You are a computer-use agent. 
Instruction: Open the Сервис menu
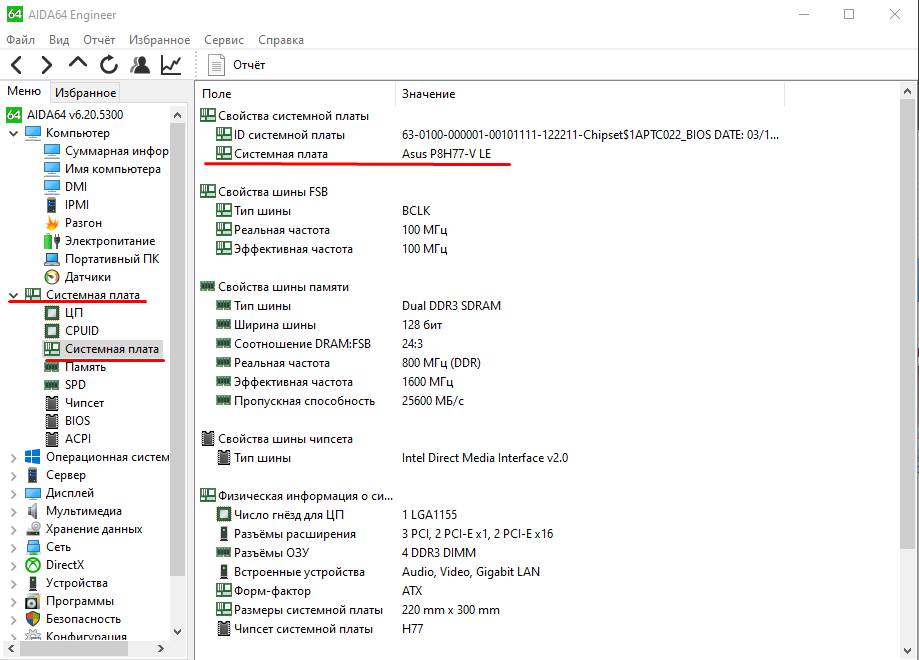click(224, 40)
